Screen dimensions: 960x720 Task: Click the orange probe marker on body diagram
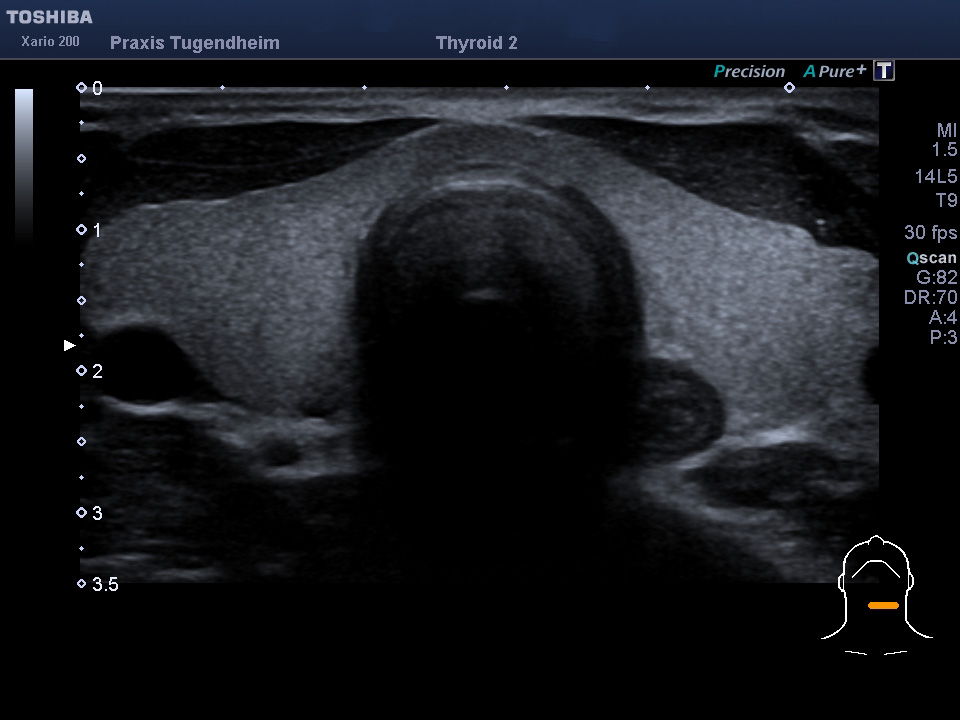coord(883,606)
